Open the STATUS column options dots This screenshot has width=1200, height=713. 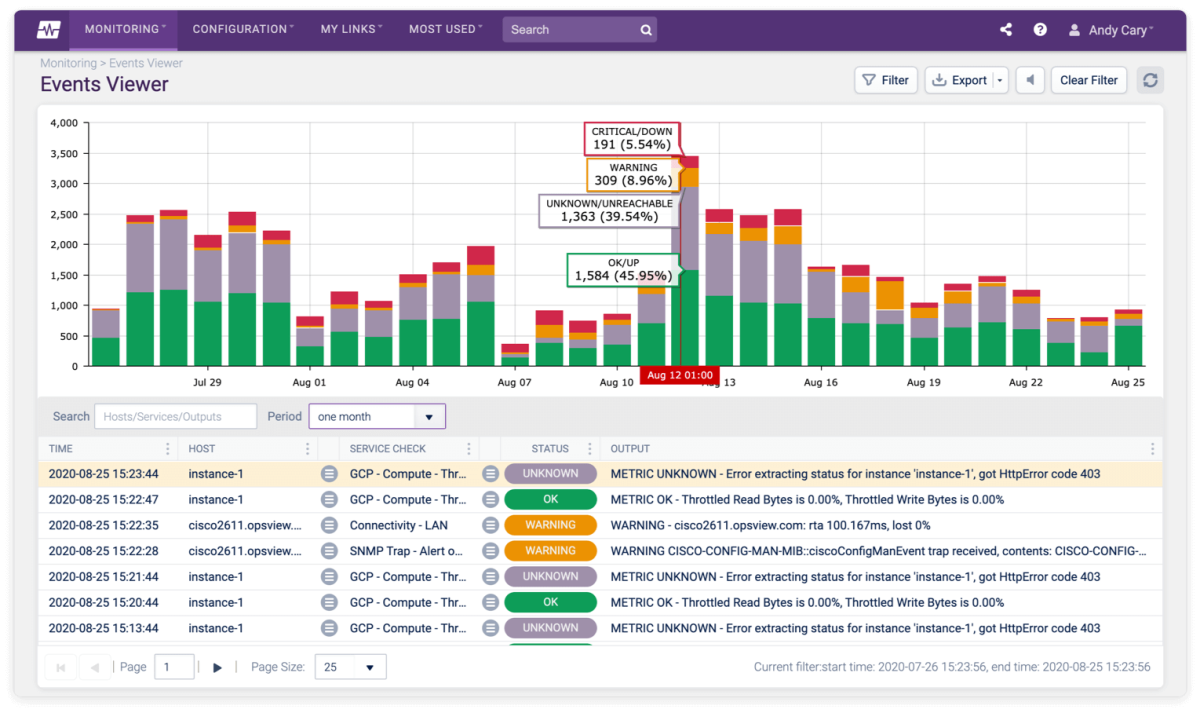[x=588, y=448]
